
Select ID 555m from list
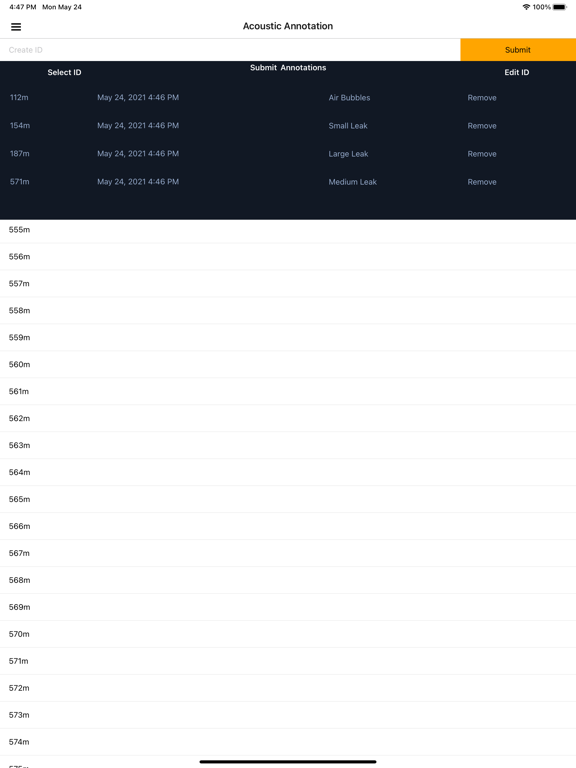(x=288, y=230)
